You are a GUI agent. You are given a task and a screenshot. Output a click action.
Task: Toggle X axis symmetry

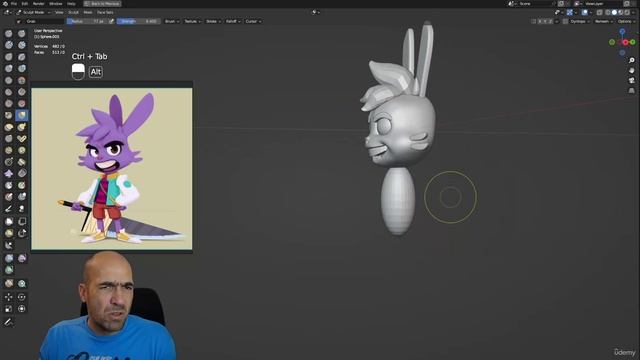(x=540, y=21)
